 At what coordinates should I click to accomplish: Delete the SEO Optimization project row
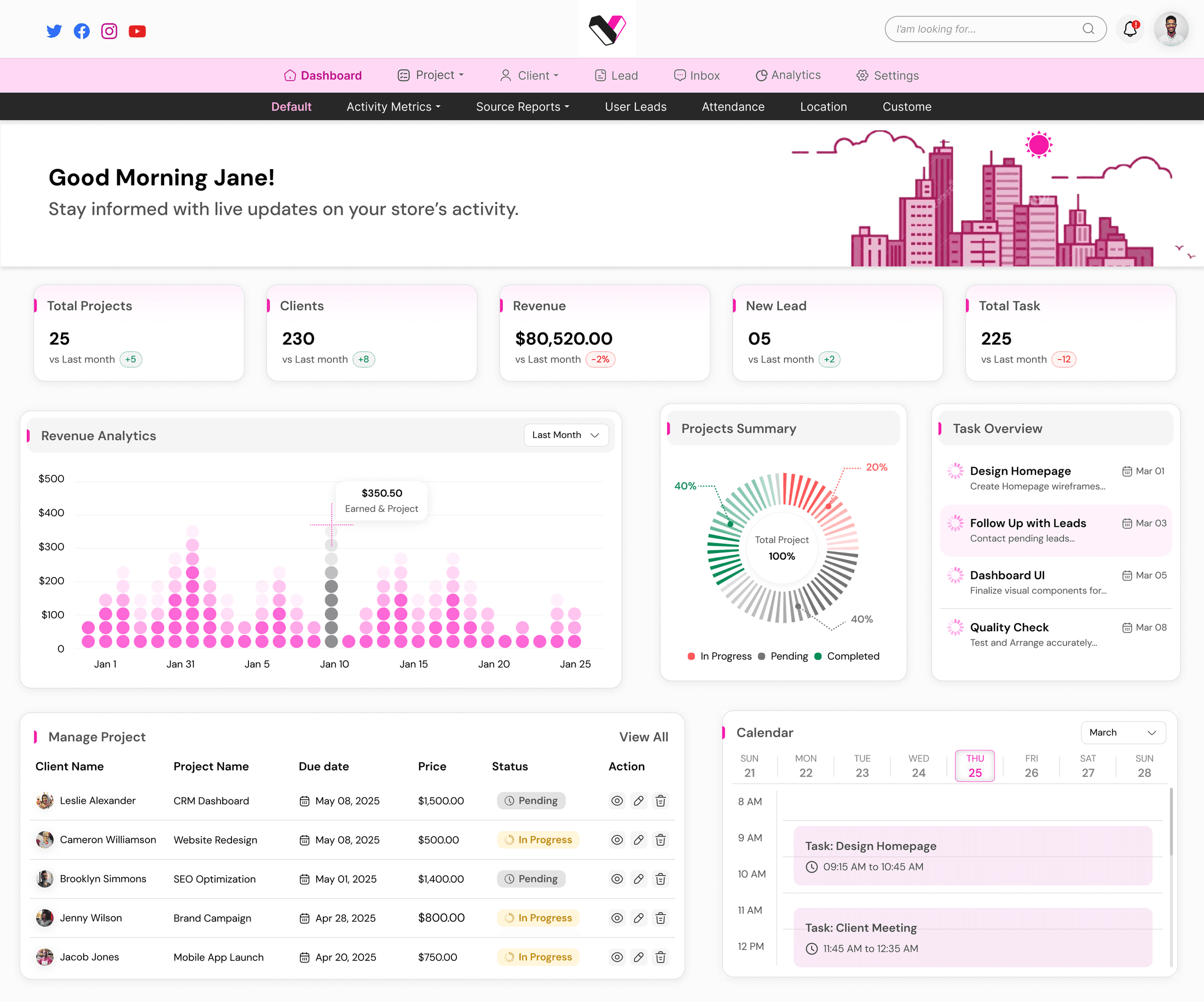tap(661, 879)
